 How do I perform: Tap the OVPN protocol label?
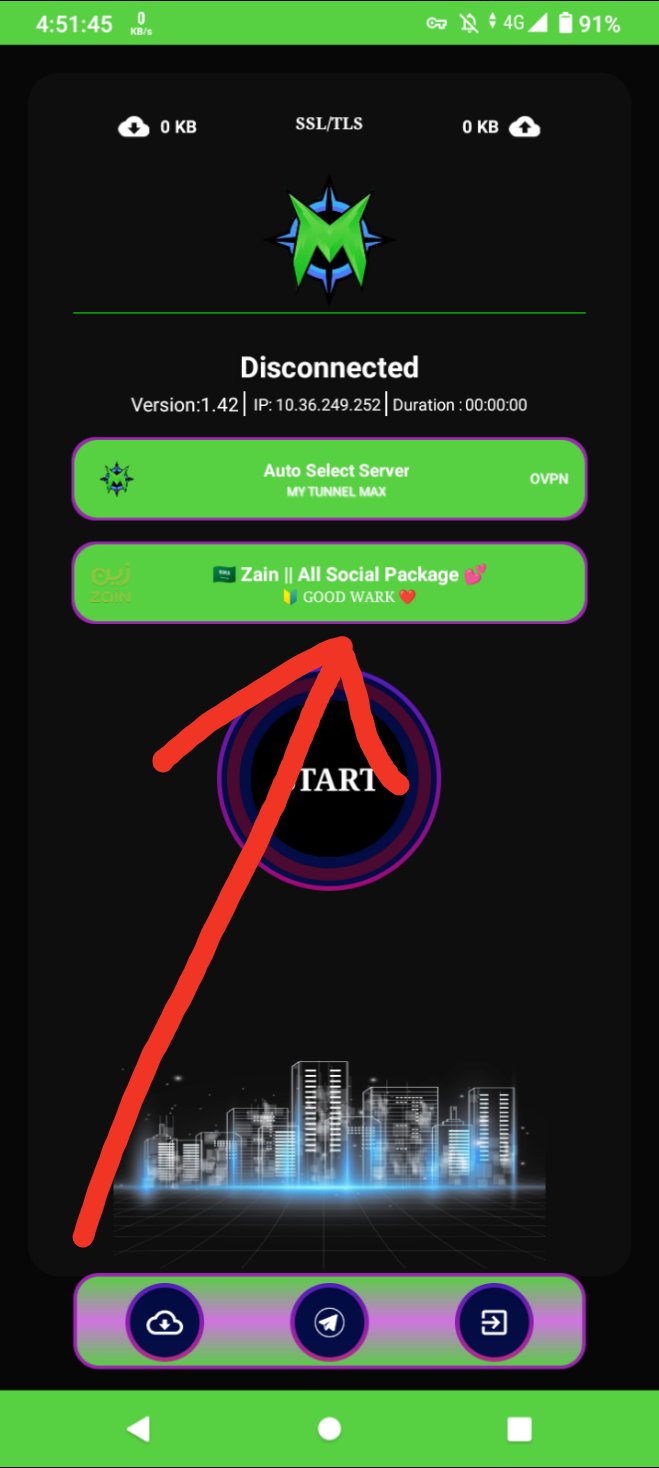549,479
